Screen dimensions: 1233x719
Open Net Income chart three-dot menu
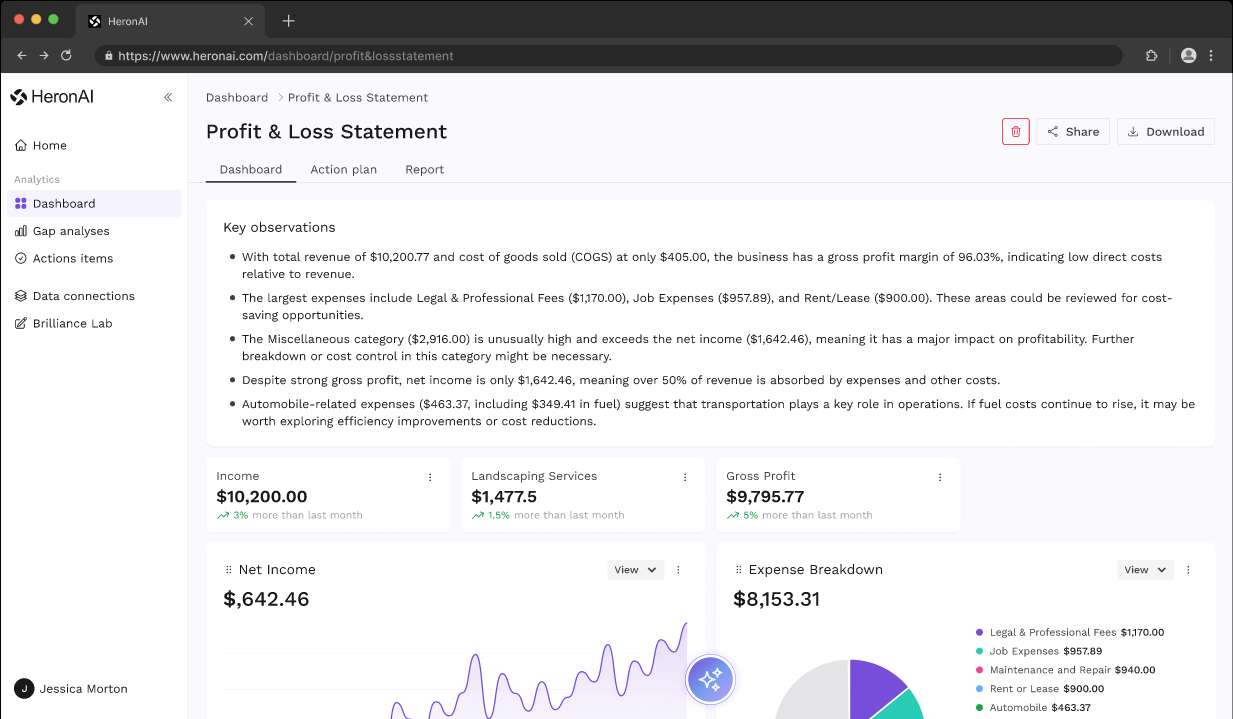click(x=678, y=570)
